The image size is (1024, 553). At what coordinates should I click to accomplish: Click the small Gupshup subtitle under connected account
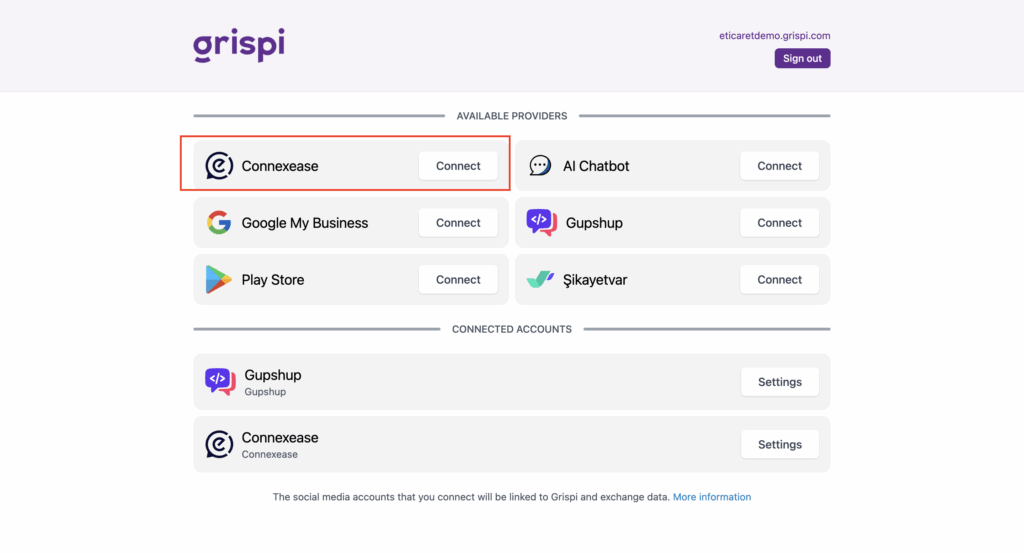click(x=265, y=392)
